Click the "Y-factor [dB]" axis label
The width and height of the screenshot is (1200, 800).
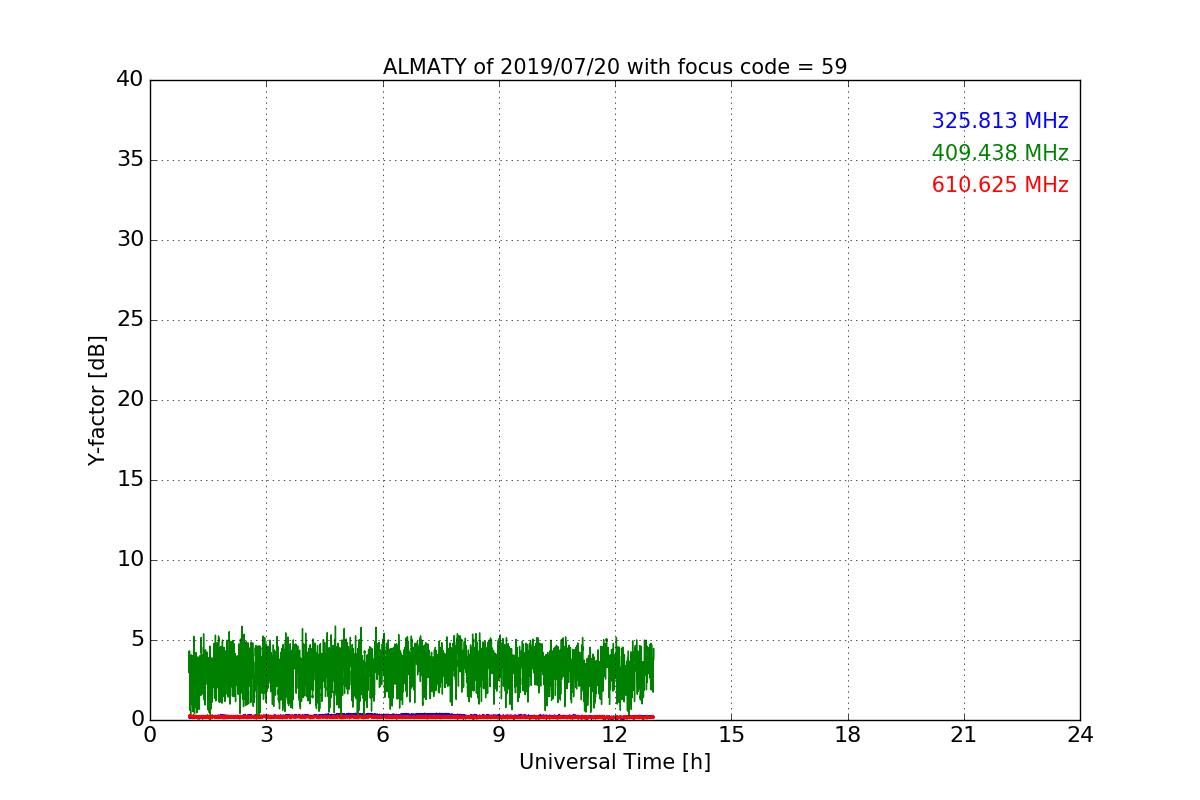(x=97, y=400)
